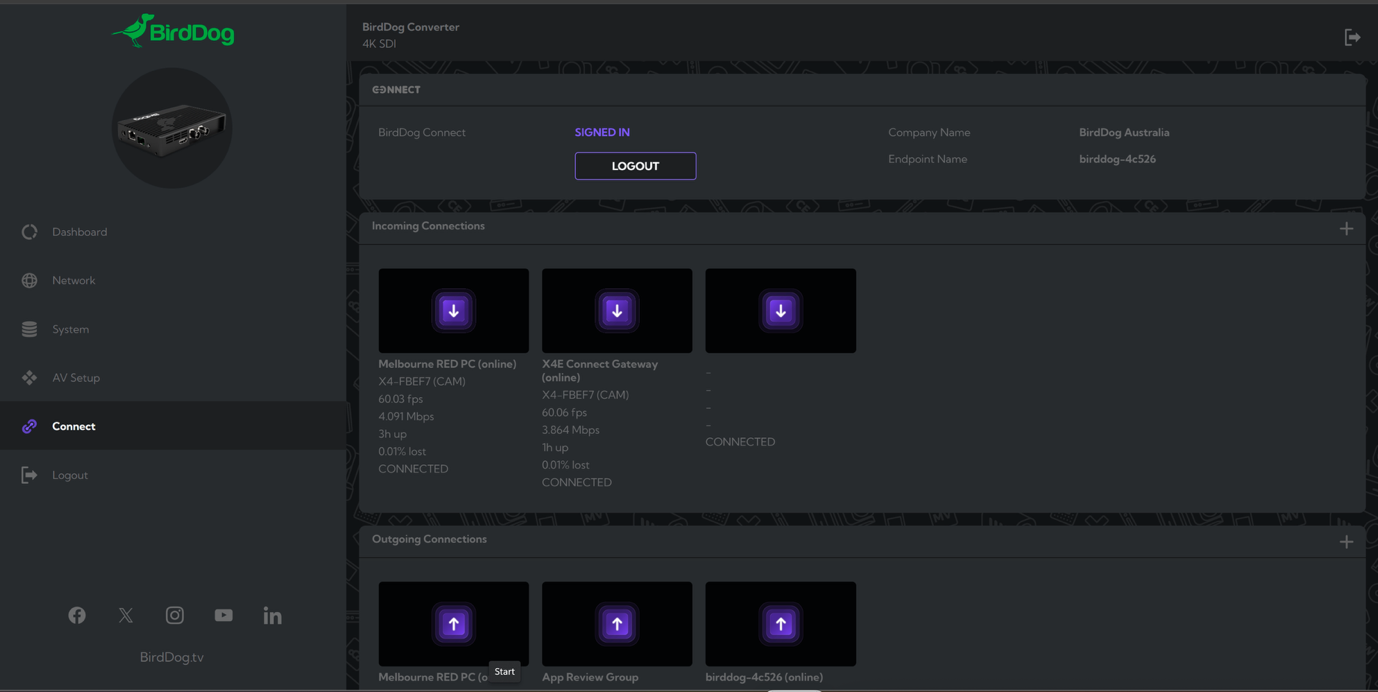Select the endpoint name birddog-4c526
Viewport: 1378px width, 692px height.
coord(1117,159)
